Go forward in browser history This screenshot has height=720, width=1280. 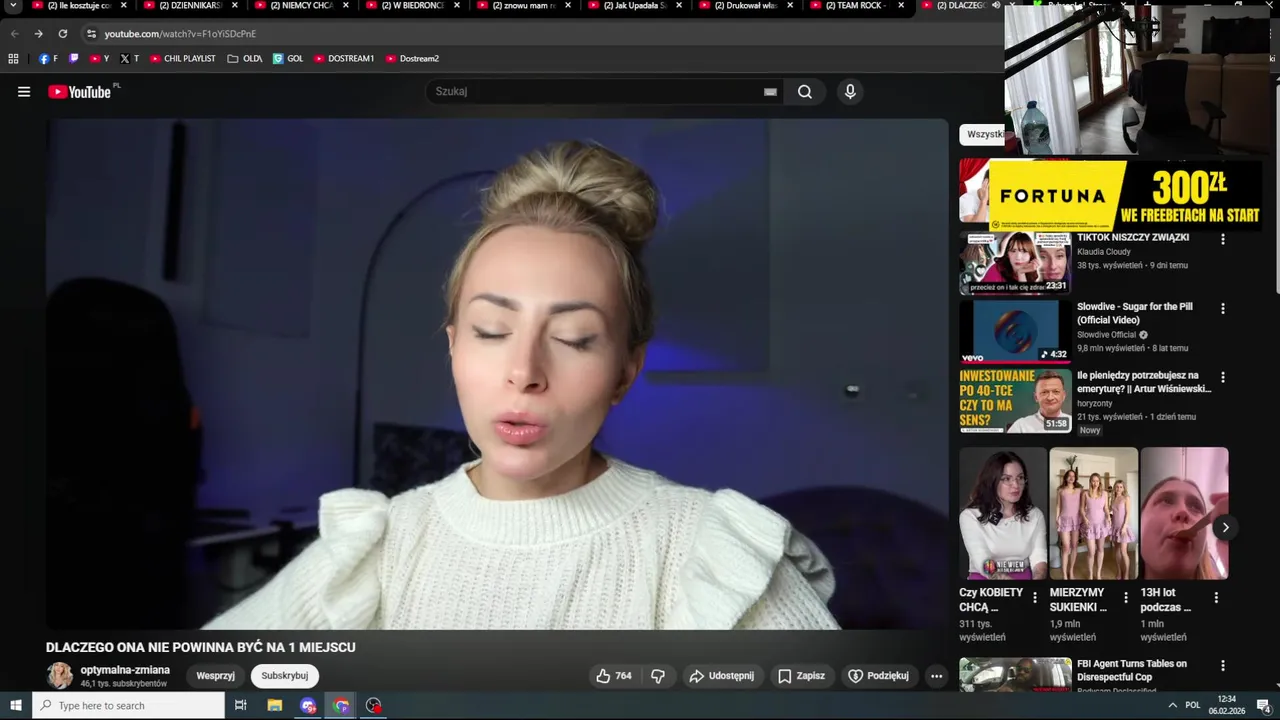(x=38, y=33)
